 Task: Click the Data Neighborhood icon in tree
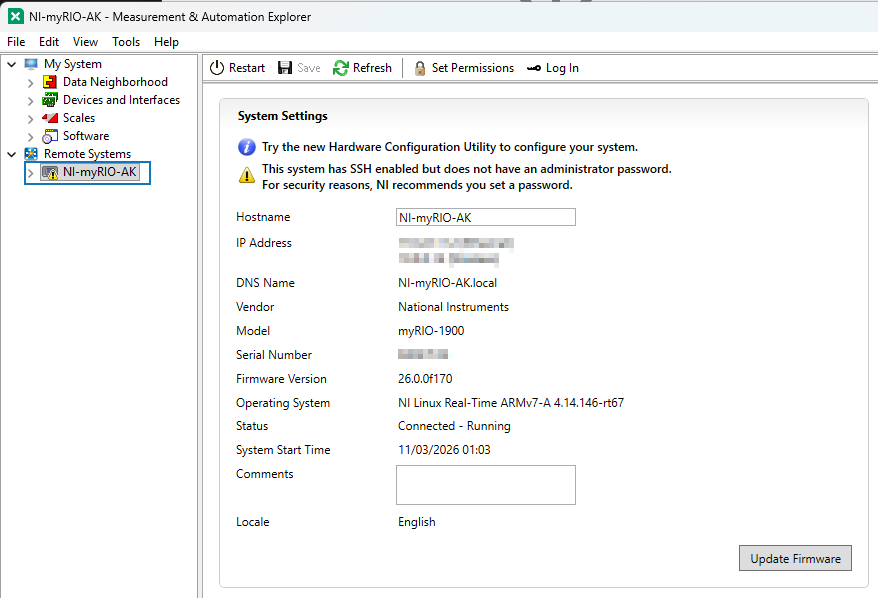click(50, 82)
